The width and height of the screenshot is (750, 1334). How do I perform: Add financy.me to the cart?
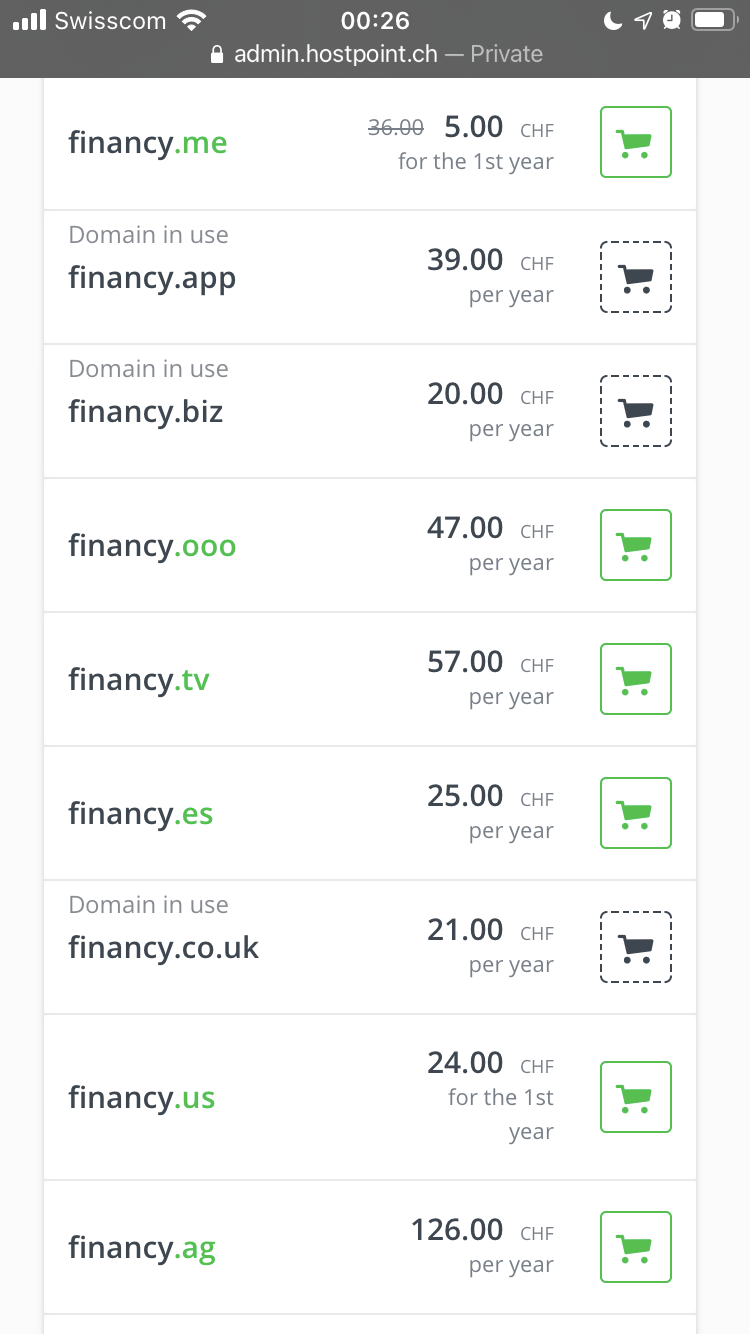point(635,142)
